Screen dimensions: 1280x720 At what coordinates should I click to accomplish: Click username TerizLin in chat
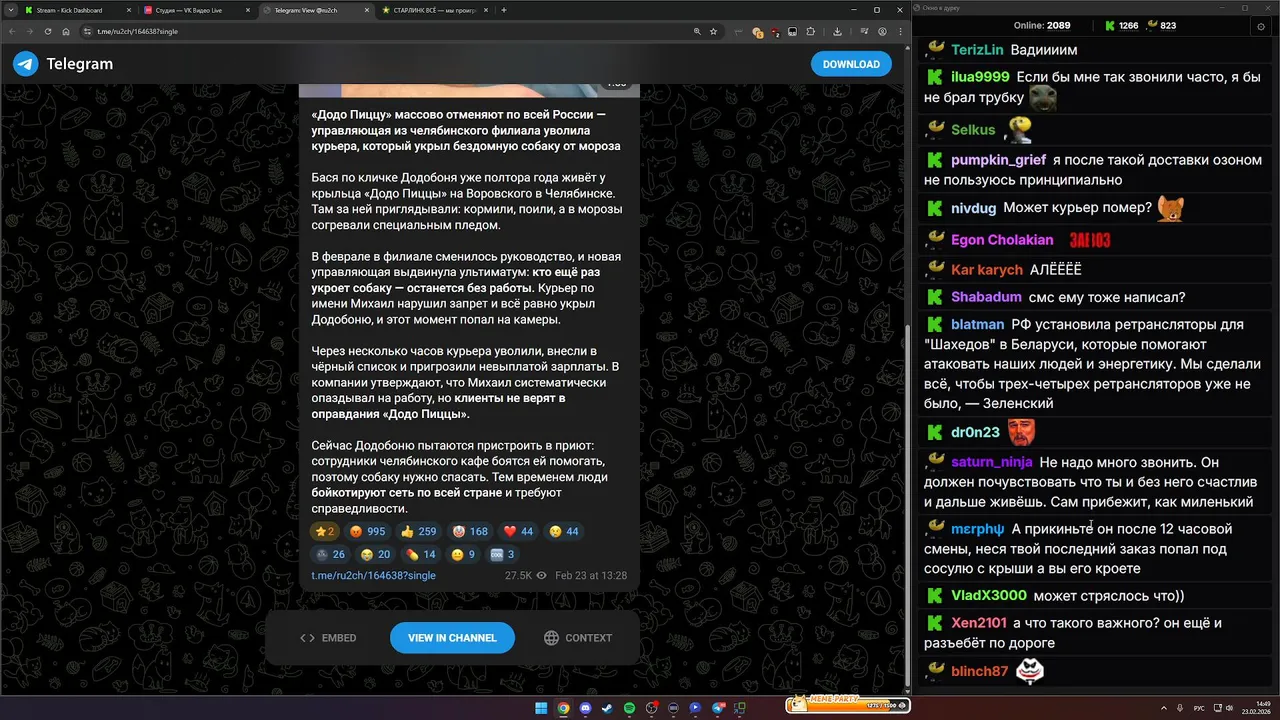coord(977,50)
